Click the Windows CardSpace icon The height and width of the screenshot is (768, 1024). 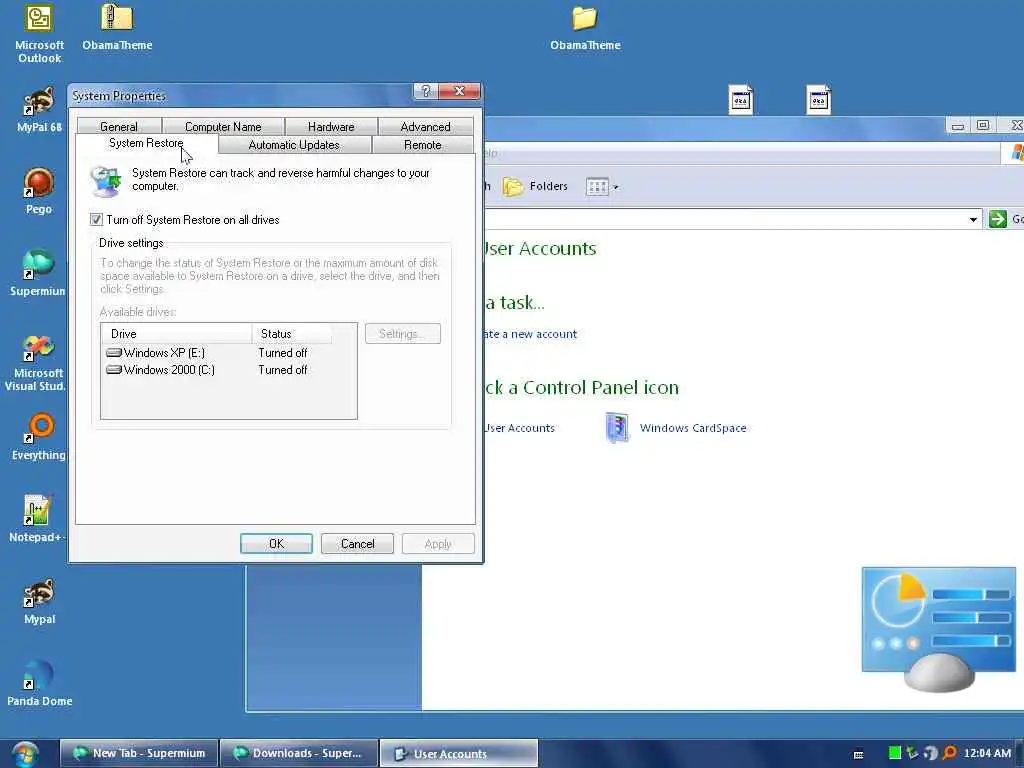[616, 428]
